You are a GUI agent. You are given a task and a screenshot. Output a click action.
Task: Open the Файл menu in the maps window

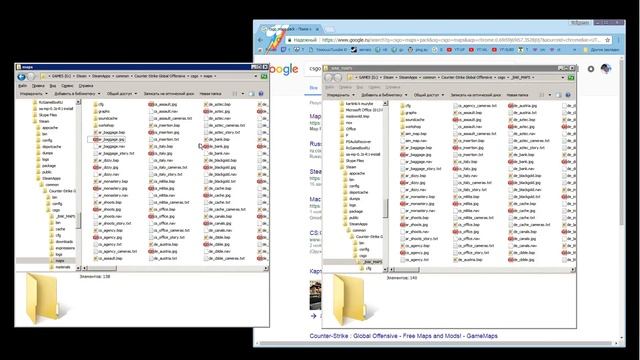22,86
